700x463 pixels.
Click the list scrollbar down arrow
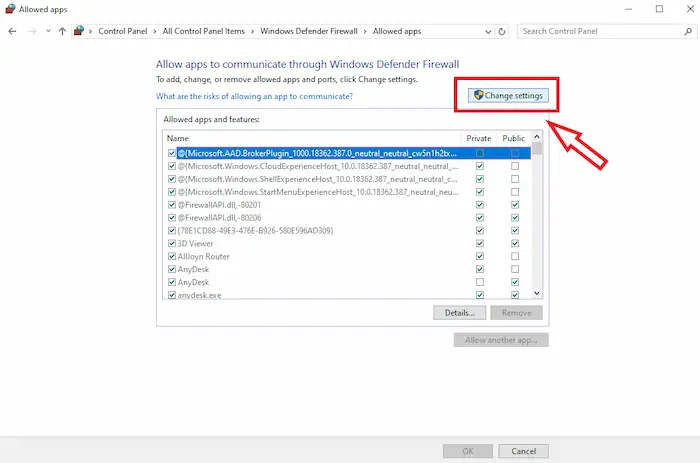(537, 293)
